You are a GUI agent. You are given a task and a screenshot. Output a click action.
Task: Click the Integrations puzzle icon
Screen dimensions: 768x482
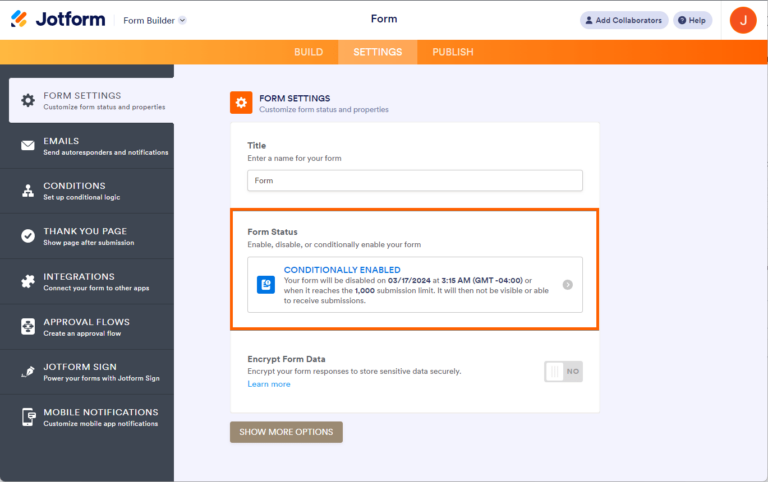pos(28,282)
